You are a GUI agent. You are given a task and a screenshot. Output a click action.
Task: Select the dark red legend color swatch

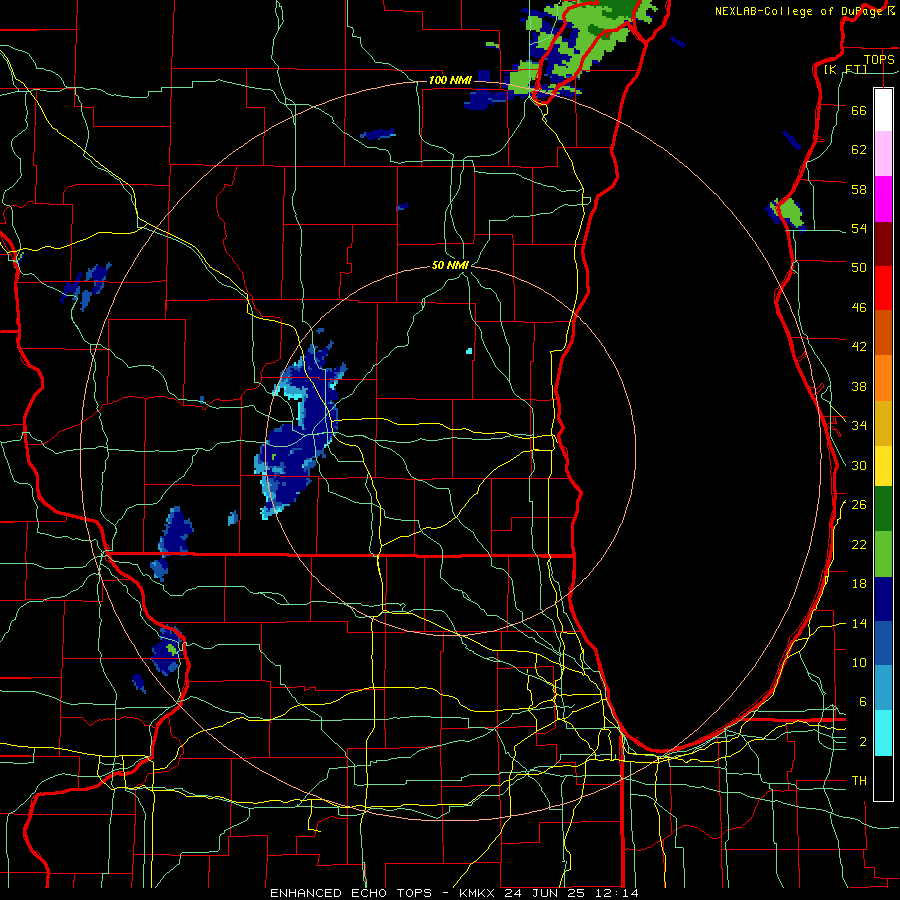[x=883, y=244]
